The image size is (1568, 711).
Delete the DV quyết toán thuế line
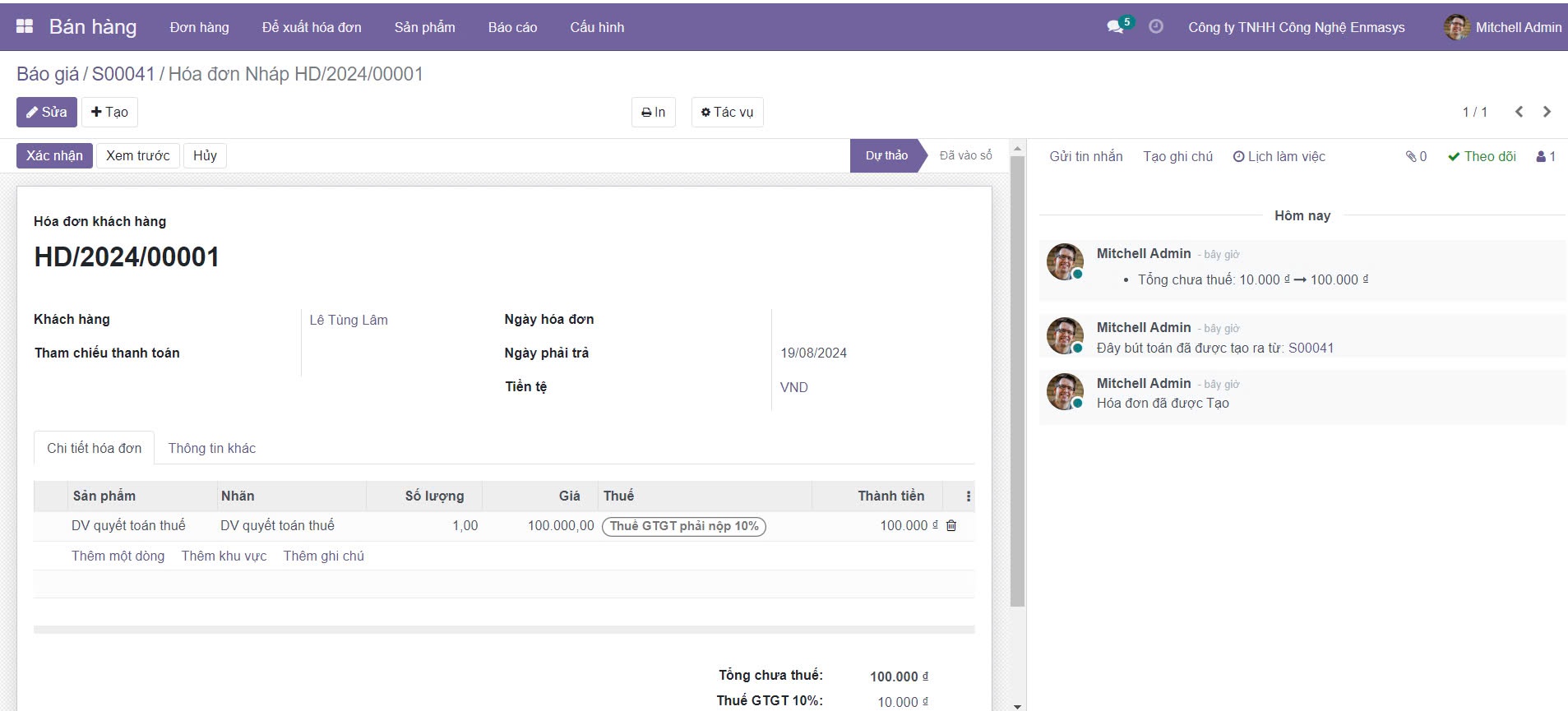click(951, 525)
